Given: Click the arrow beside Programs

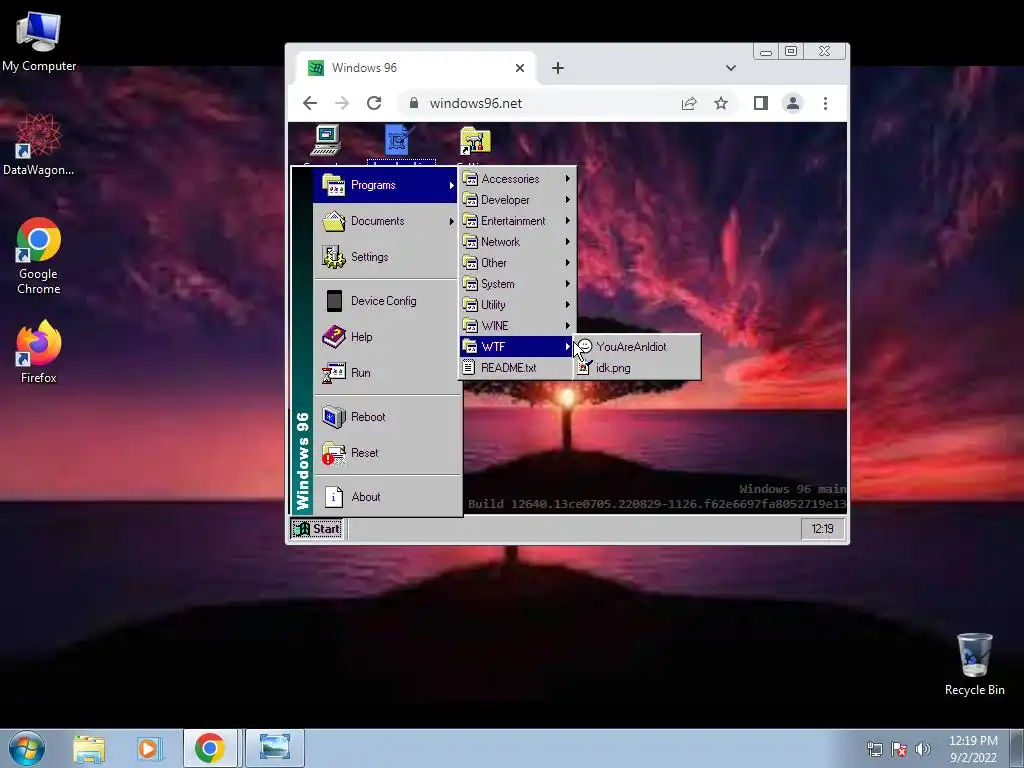Looking at the screenshot, I should pos(451,185).
